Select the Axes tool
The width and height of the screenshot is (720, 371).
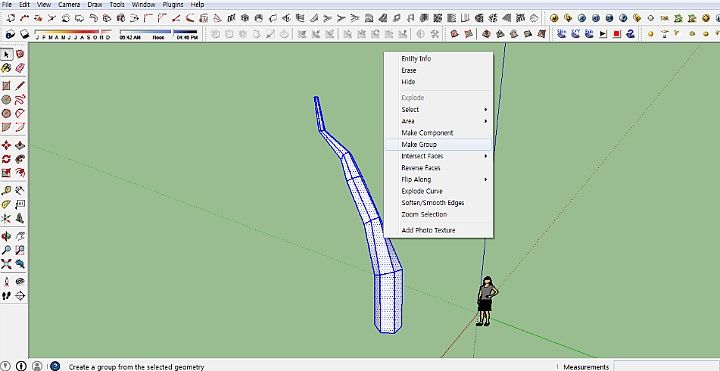6,218
